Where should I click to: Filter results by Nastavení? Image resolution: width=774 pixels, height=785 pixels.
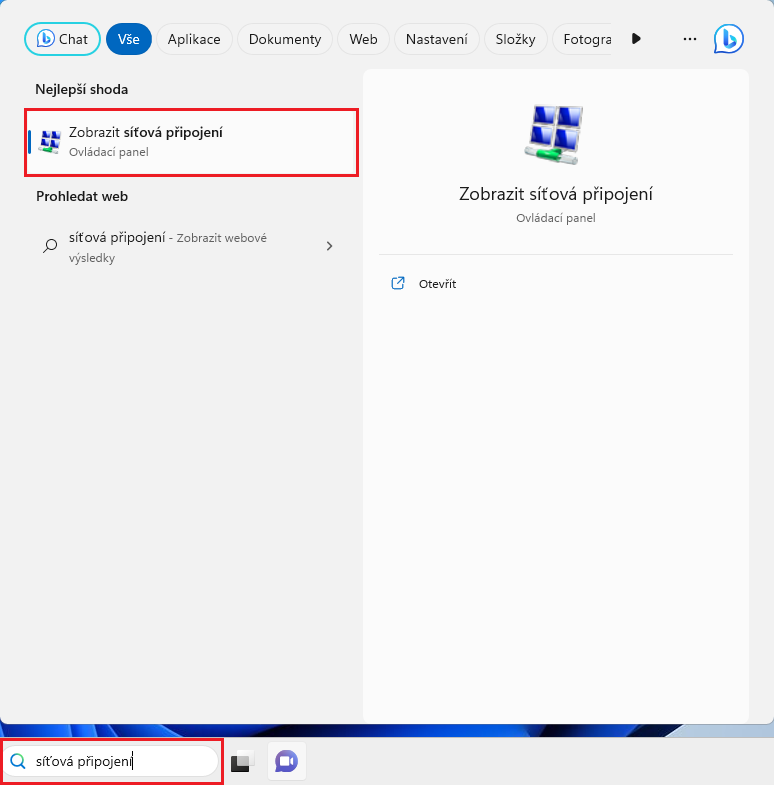437,39
